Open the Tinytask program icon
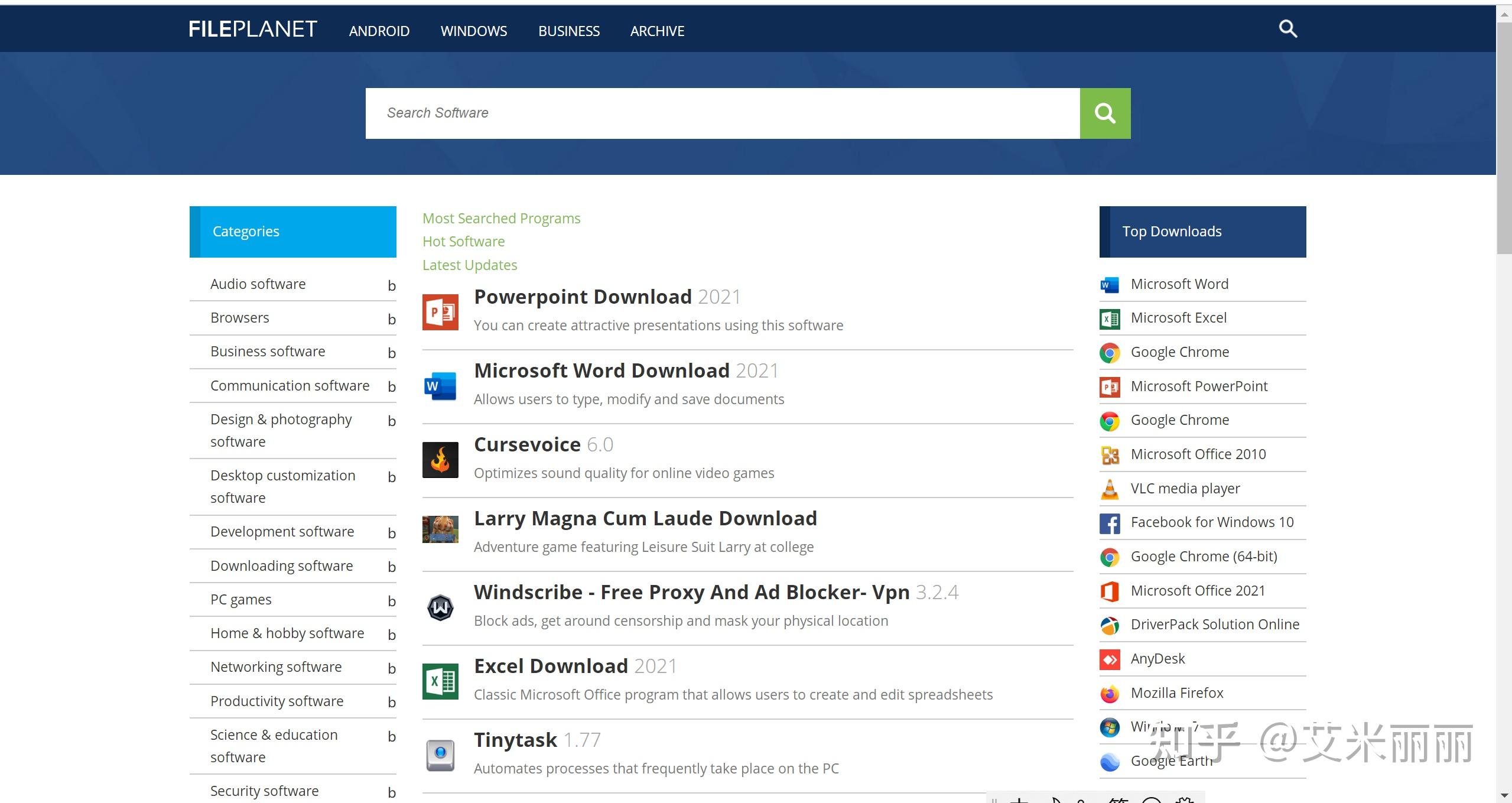1512x803 pixels. (440, 755)
